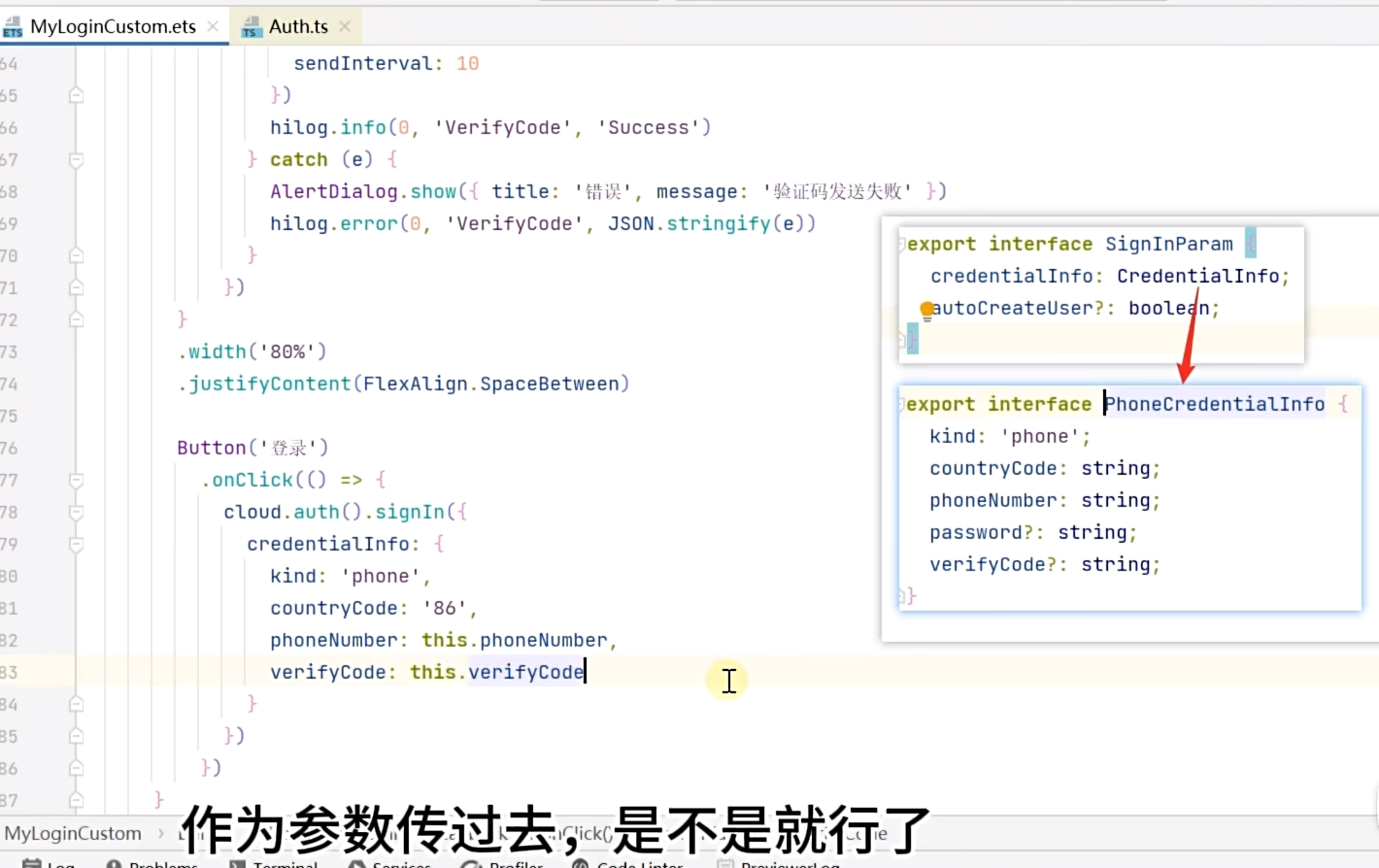Toggle the fold marker on line 86
1379x868 pixels.
76,768
